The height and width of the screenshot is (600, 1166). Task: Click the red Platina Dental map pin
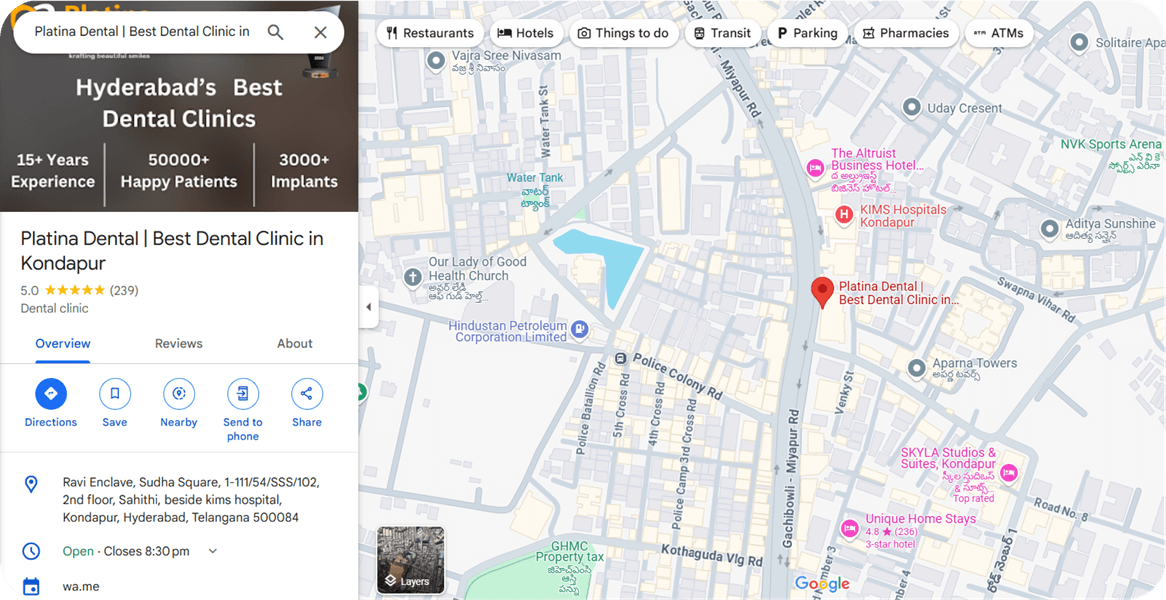coord(821,292)
